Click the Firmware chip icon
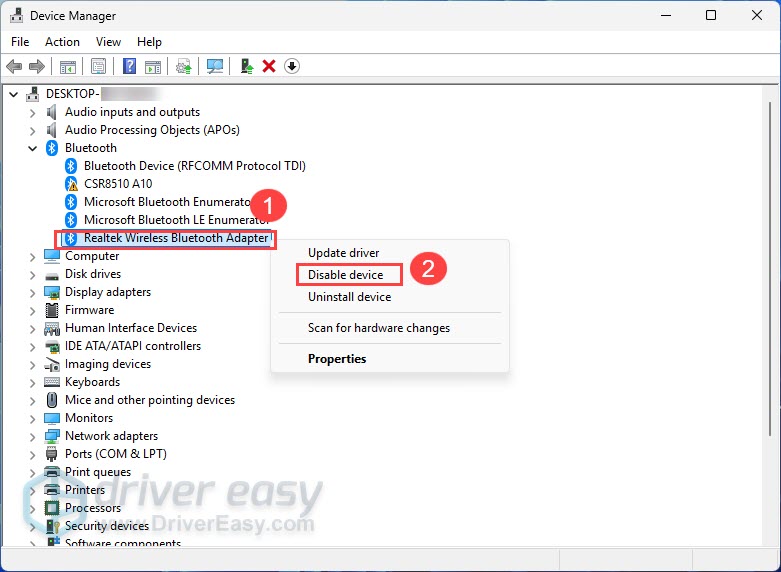Image resolution: width=781 pixels, height=572 pixels. [x=52, y=310]
